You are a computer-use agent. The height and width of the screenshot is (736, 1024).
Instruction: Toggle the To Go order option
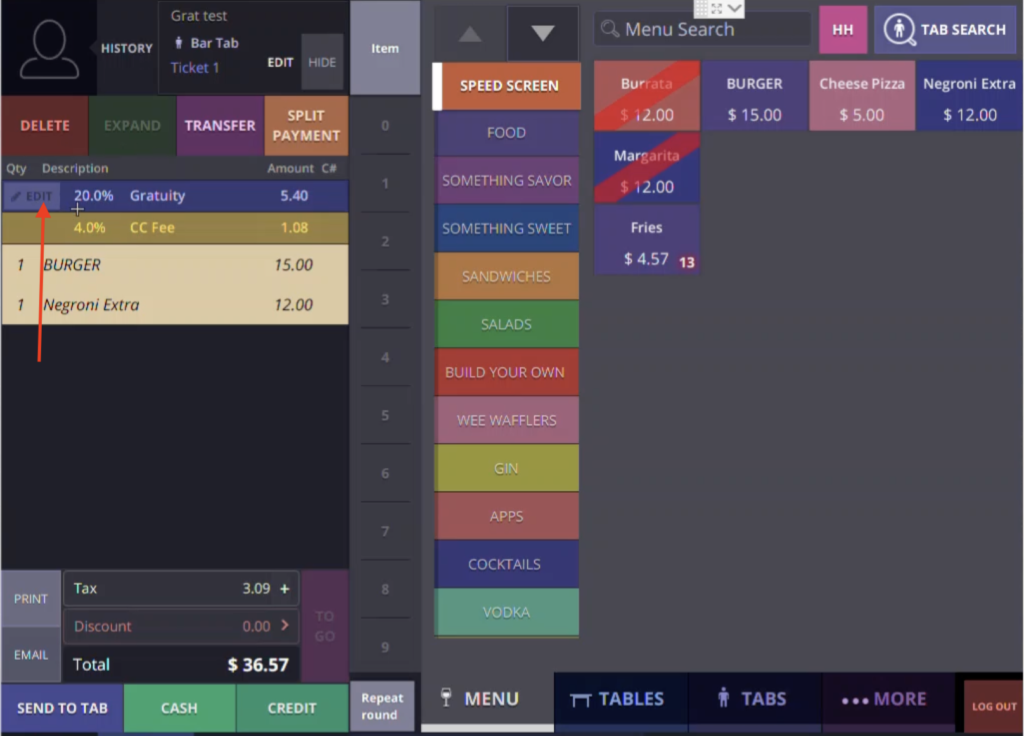[x=325, y=626]
